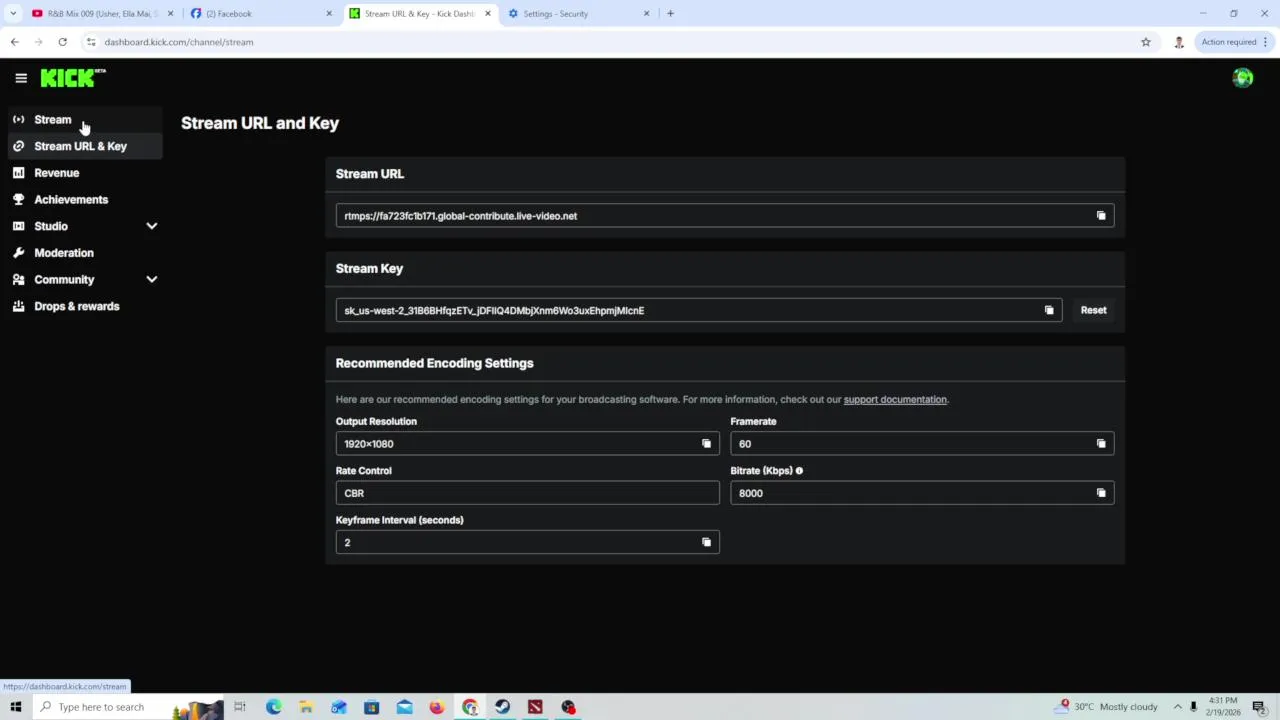
Task: Copy the Stream Key
Action: coord(1049,310)
